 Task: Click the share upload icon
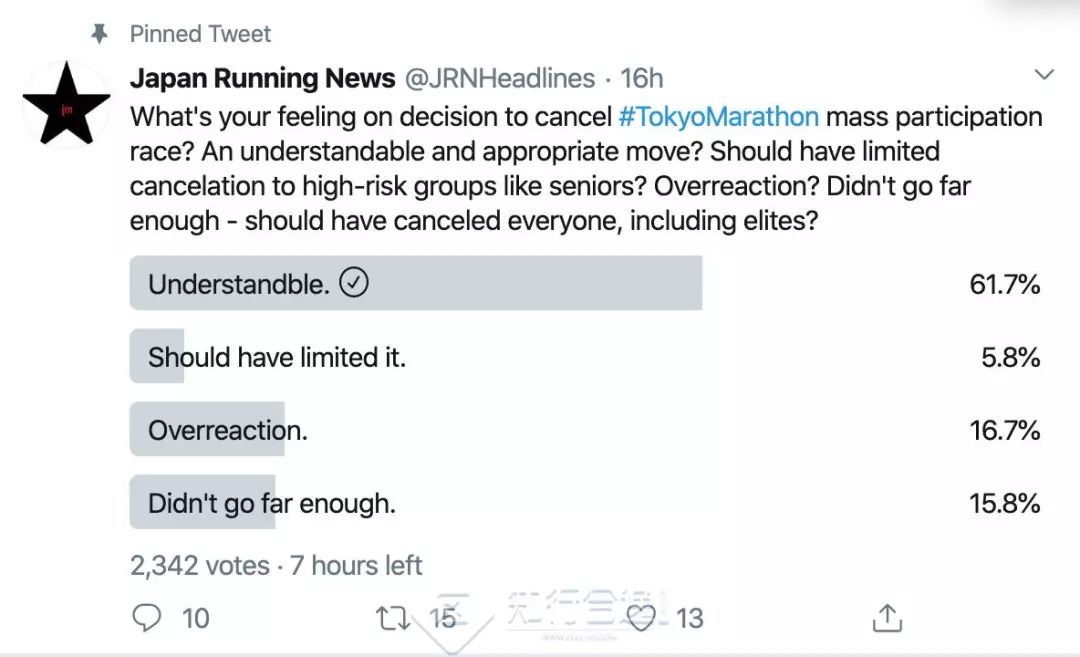887,619
